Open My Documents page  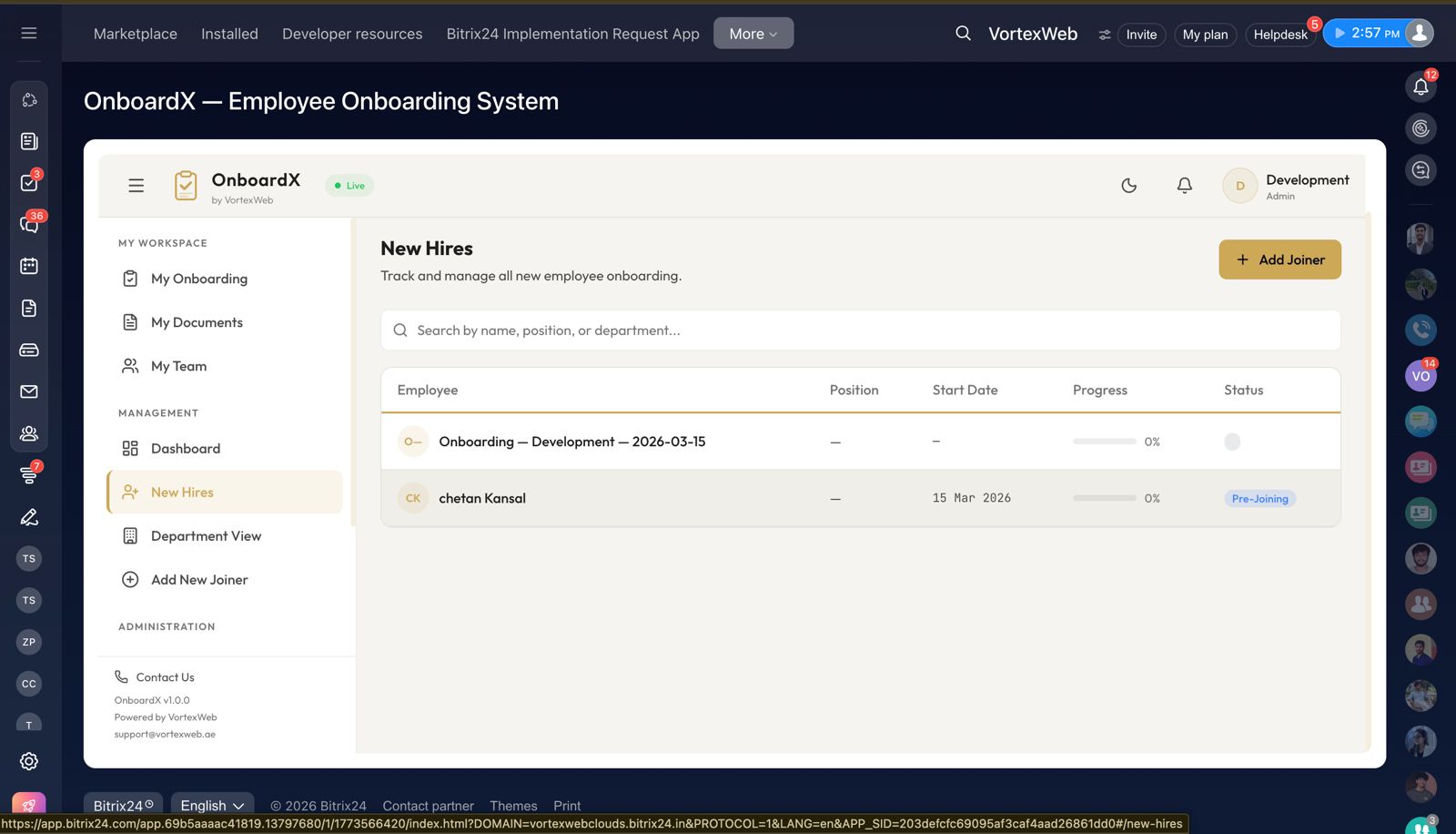[197, 322]
